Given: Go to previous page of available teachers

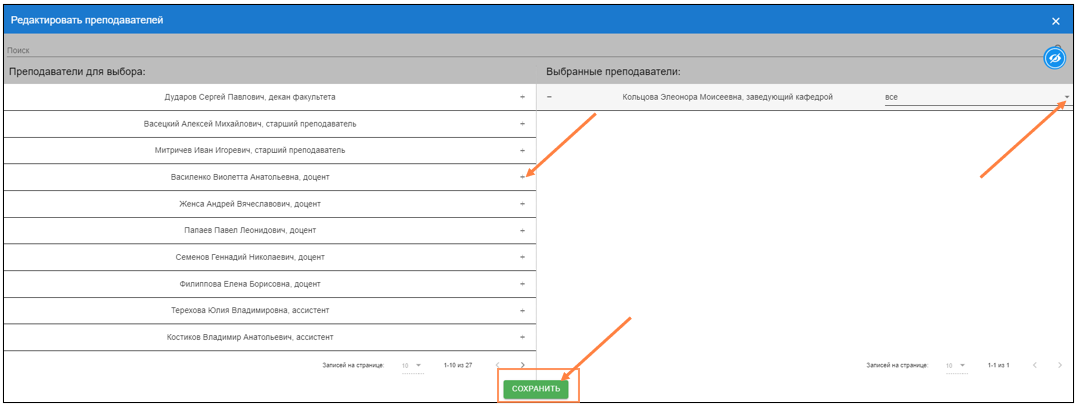Looking at the screenshot, I should pyautogui.click(x=497, y=366).
